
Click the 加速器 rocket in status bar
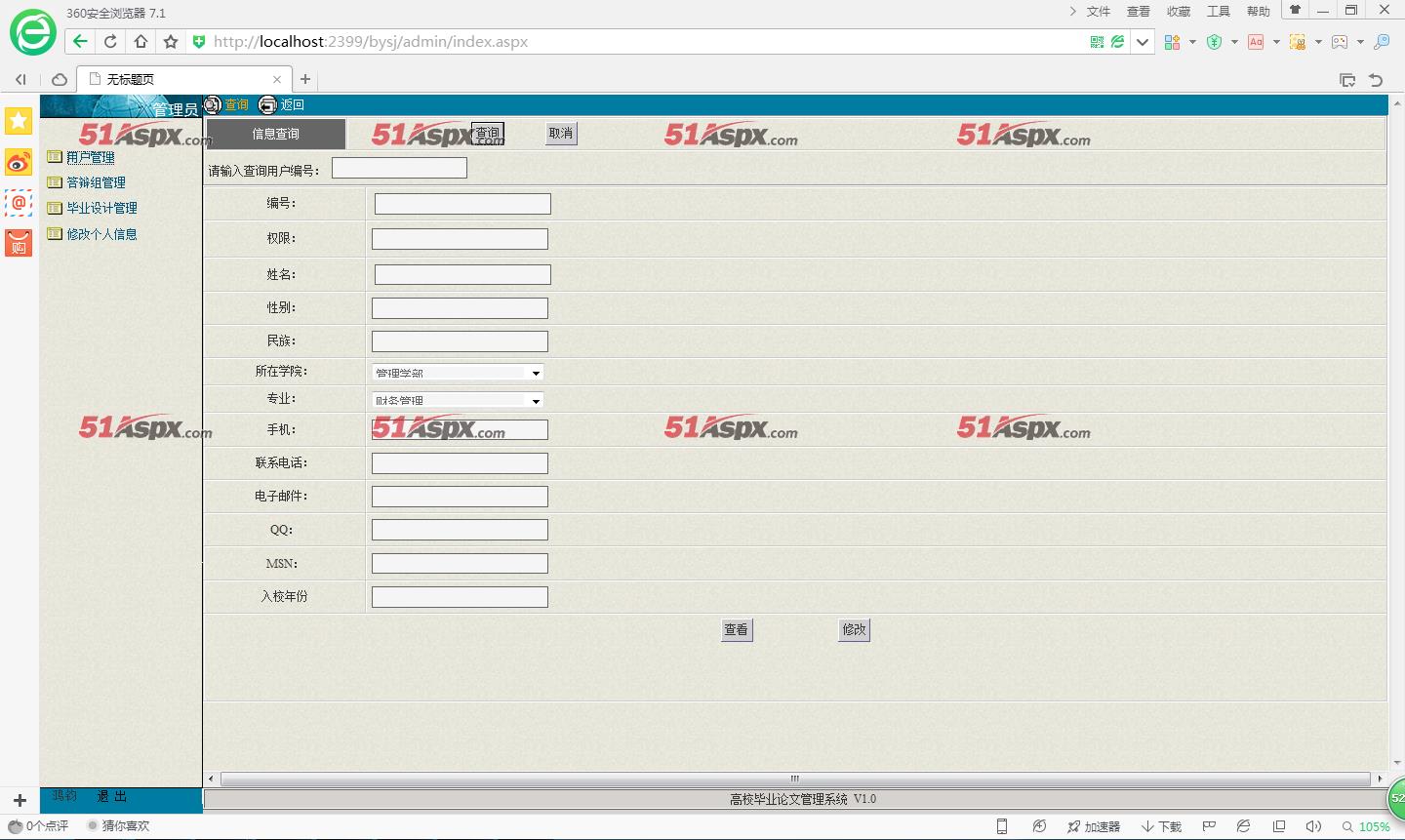pyautogui.click(x=1094, y=826)
